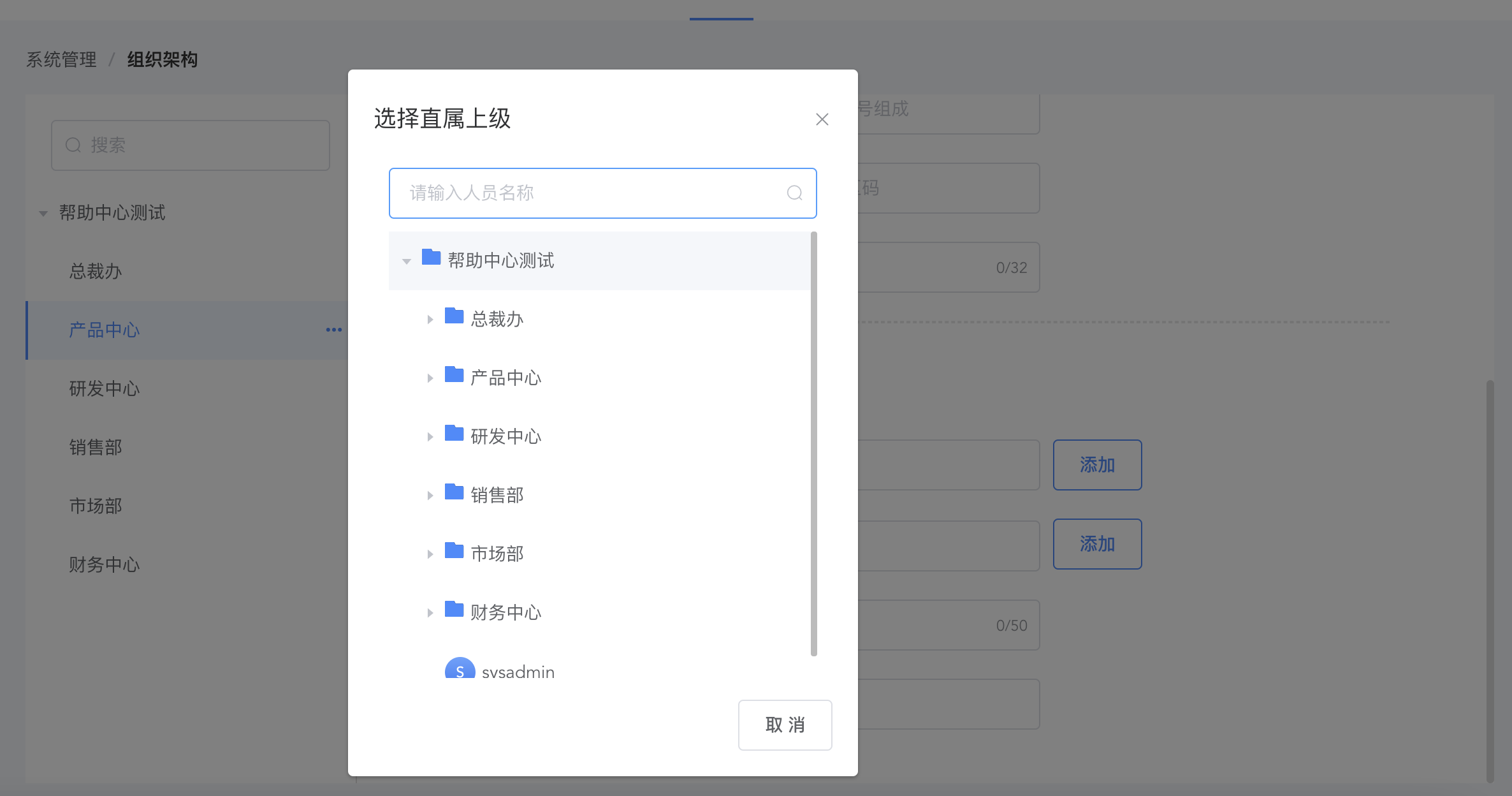Select 总裁办 in the sidebar
The width and height of the screenshot is (1512, 796).
point(96,271)
